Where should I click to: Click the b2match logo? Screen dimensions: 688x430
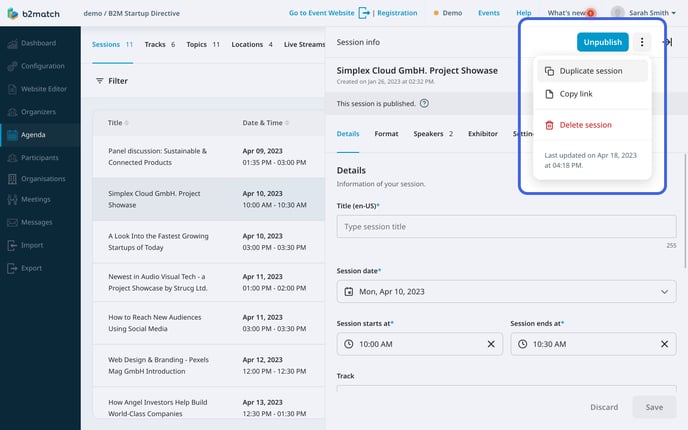[x=33, y=13]
